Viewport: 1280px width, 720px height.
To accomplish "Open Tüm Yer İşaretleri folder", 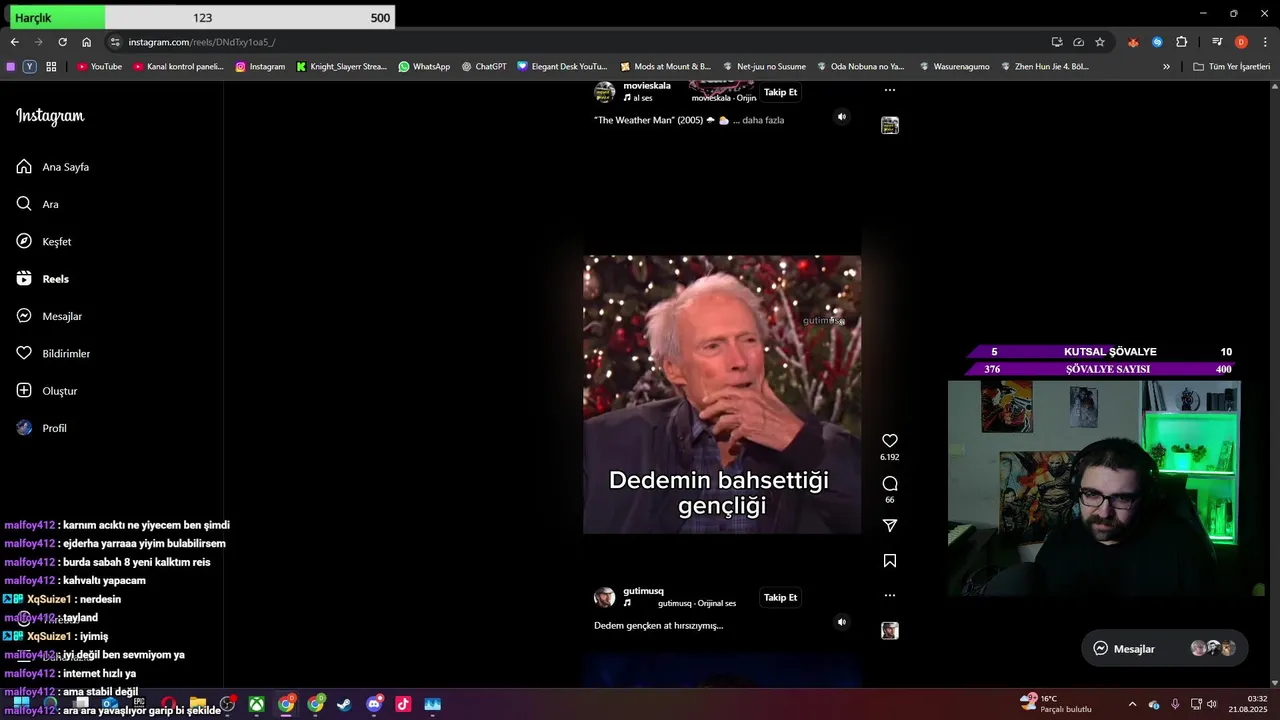I will pos(1232,67).
